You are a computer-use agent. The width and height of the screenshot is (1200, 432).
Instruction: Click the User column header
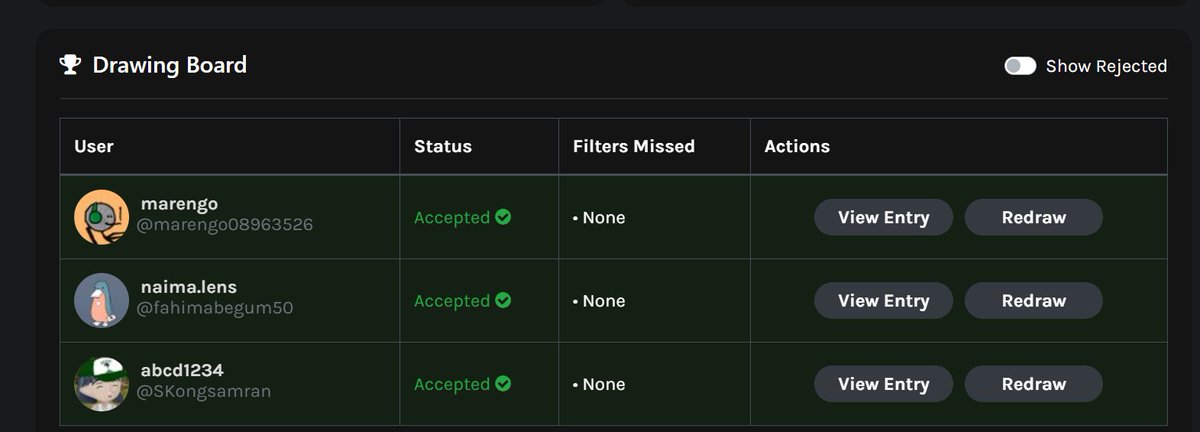click(x=94, y=146)
